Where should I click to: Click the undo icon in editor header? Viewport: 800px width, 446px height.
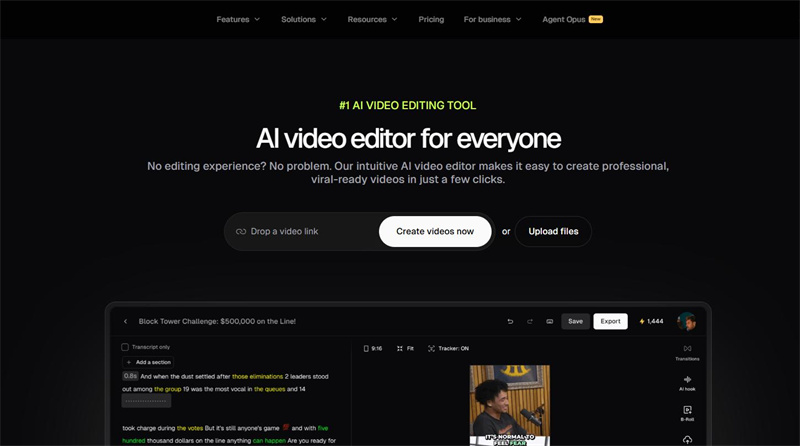click(510, 321)
